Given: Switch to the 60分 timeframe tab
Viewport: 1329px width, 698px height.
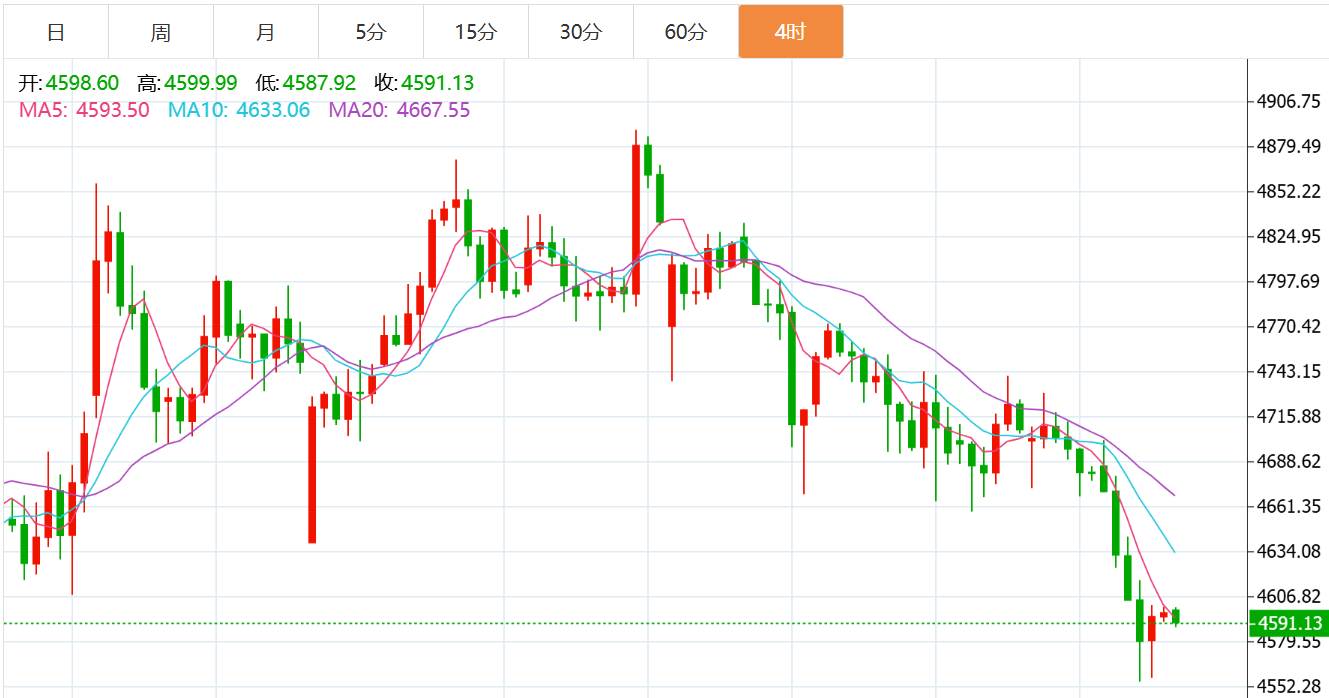Looking at the screenshot, I should (x=686, y=32).
